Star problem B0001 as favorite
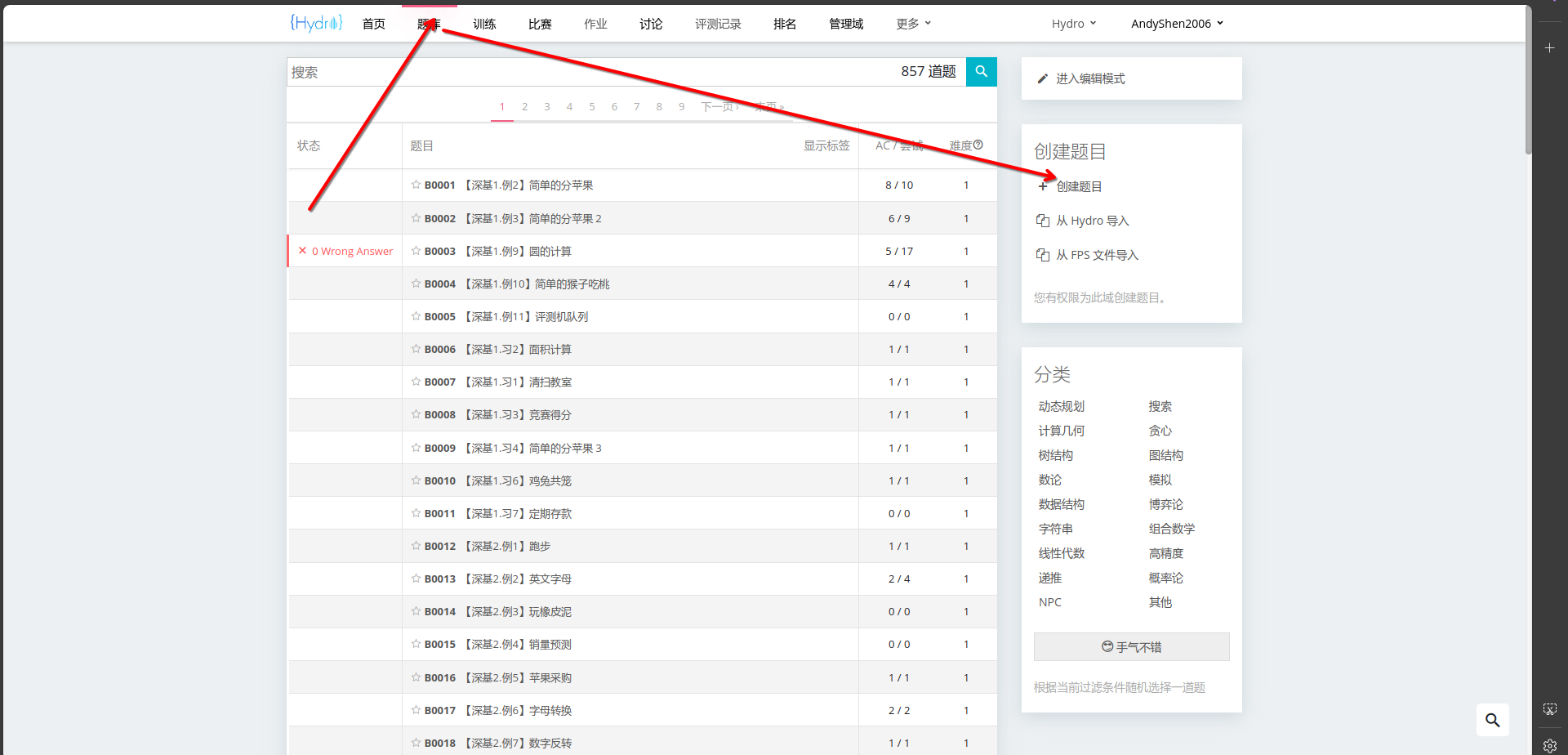1568x755 pixels. 416,185
